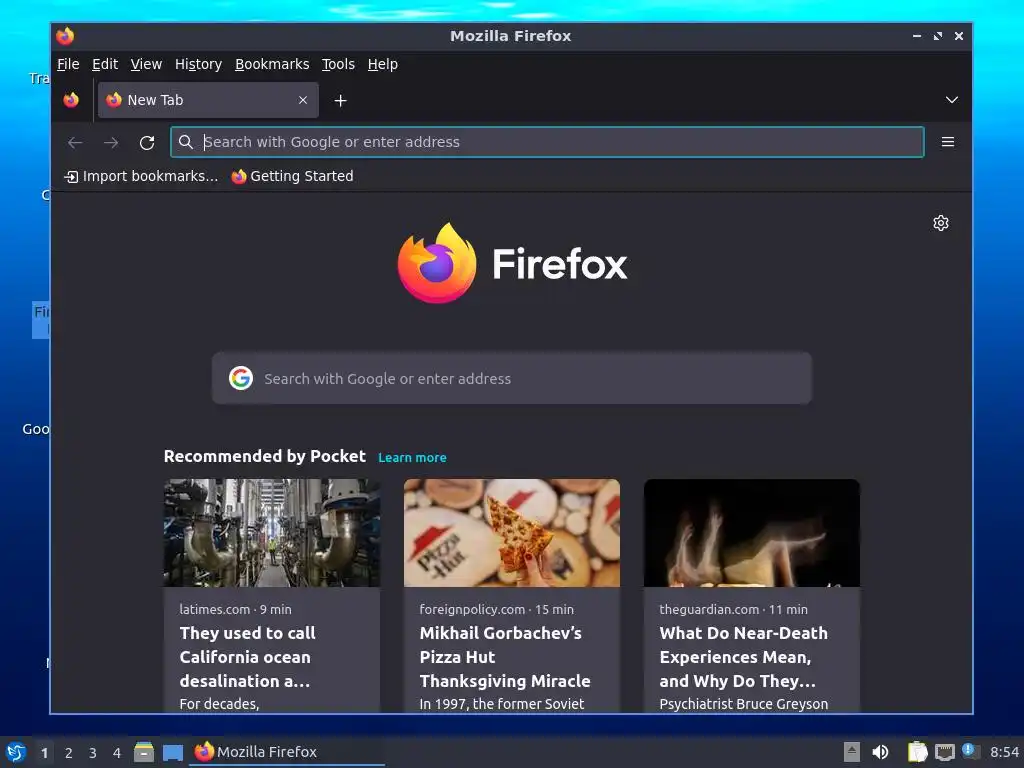Open the Pizza Hut article thumbnail
The height and width of the screenshot is (768, 1024).
point(512,533)
